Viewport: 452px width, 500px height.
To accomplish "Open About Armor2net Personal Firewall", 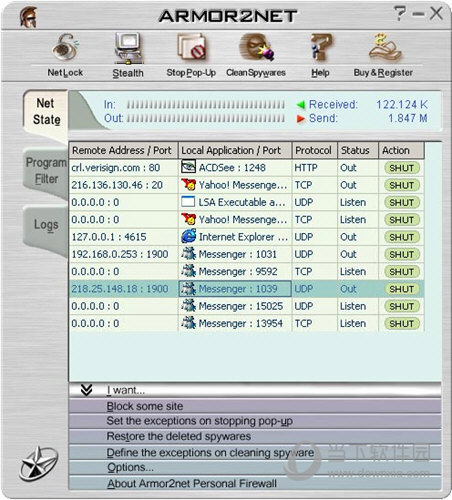I will tap(255, 483).
